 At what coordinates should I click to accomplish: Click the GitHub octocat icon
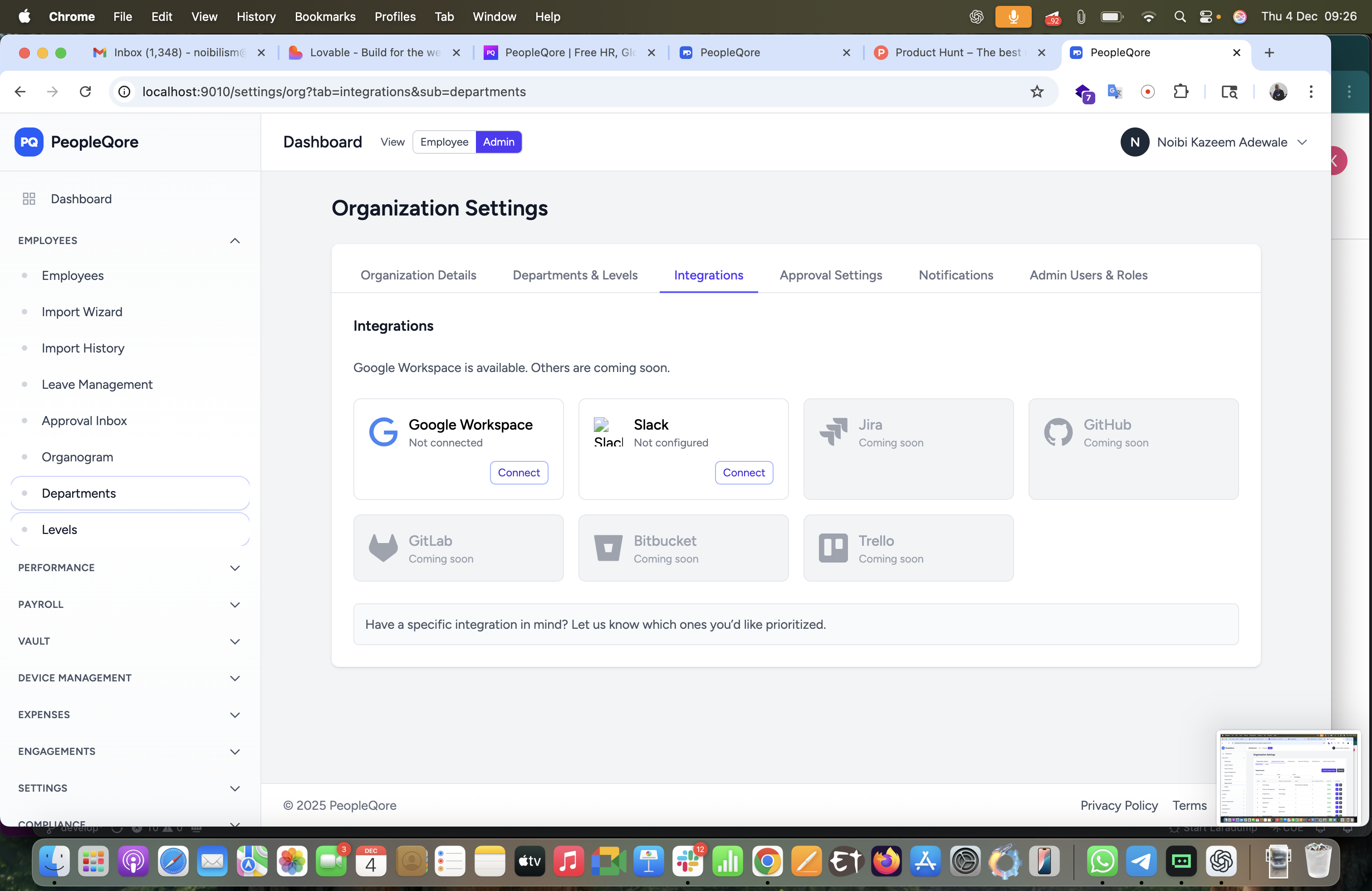[1058, 432]
